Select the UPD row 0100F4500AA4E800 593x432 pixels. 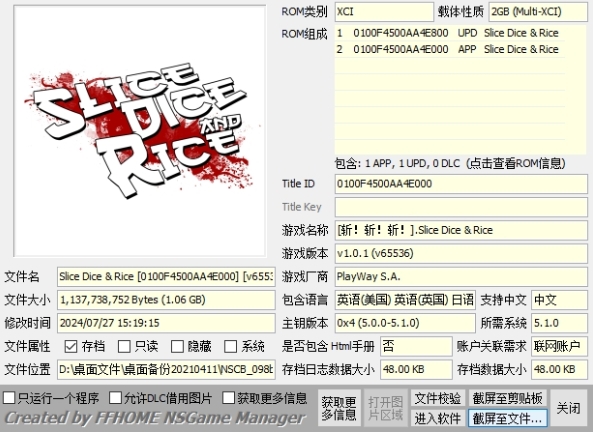(449, 33)
